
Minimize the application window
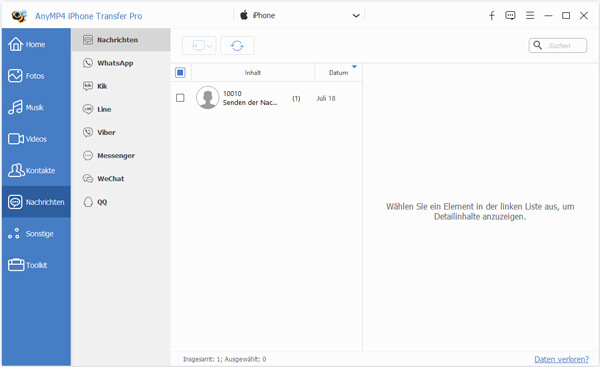(x=548, y=16)
